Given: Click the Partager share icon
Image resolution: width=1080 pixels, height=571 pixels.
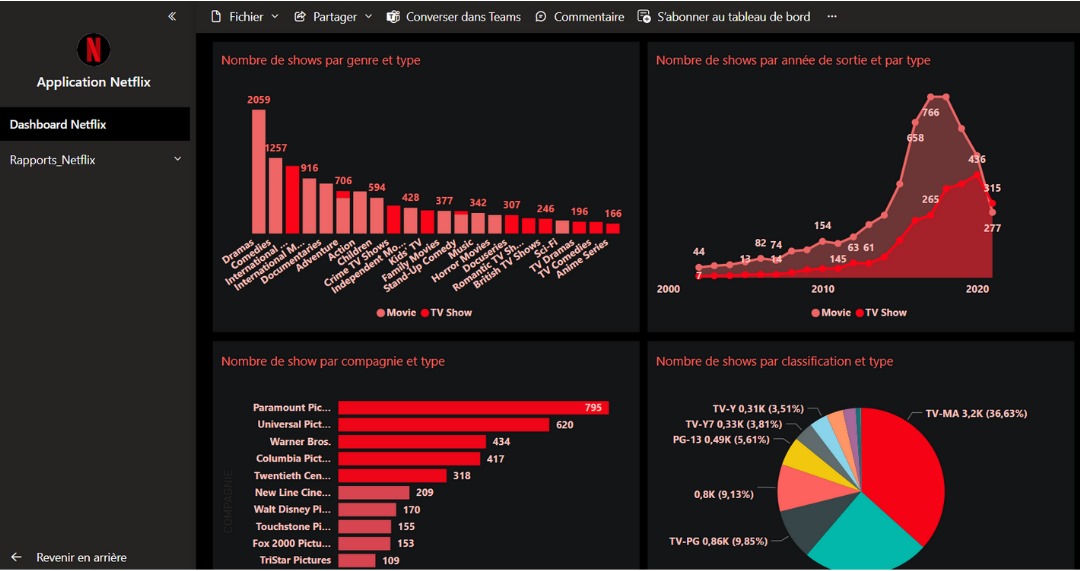Looking at the screenshot, I should (x=300, y=17).
